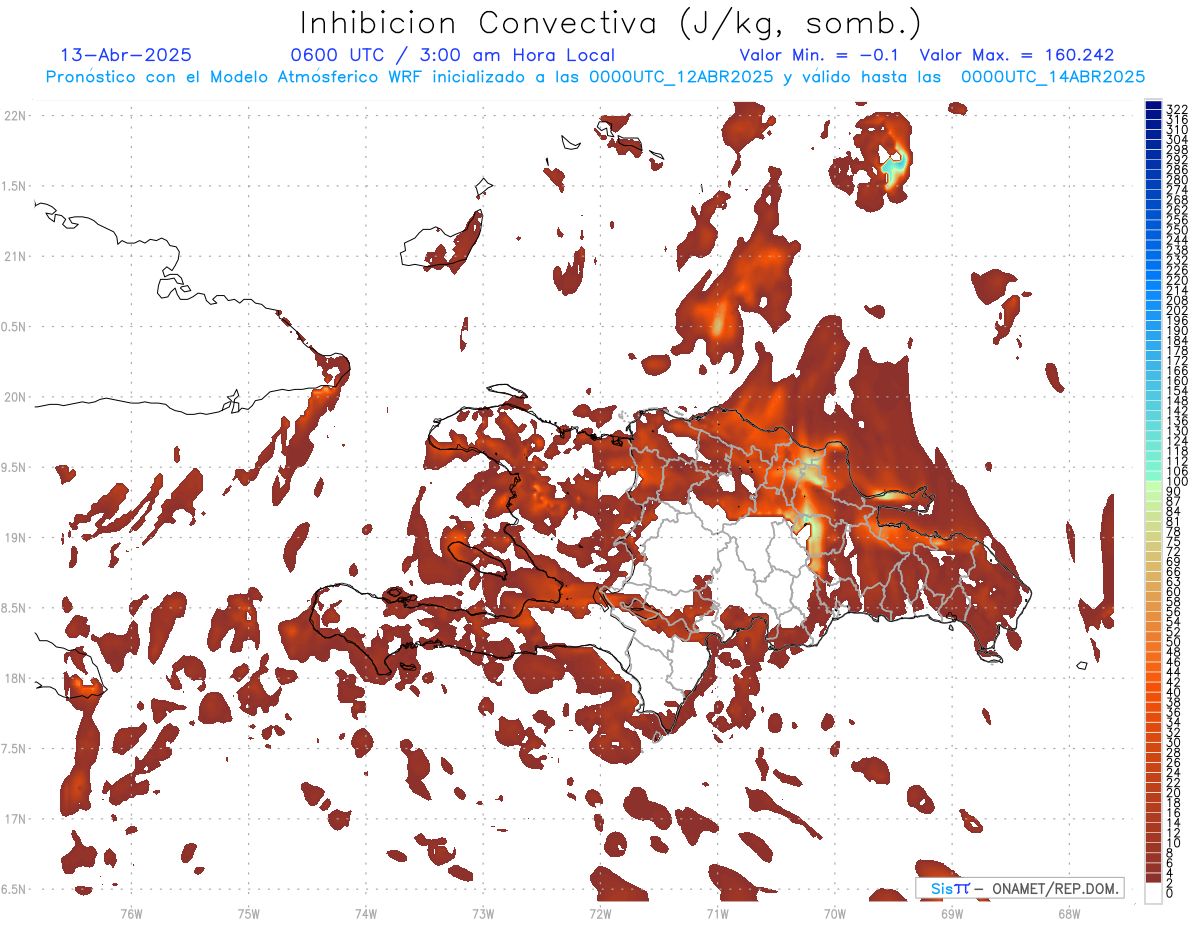Click '0600 UTC / 3:00 am Hora Local'
This screenshot has width=1200, height=927.
452,55
